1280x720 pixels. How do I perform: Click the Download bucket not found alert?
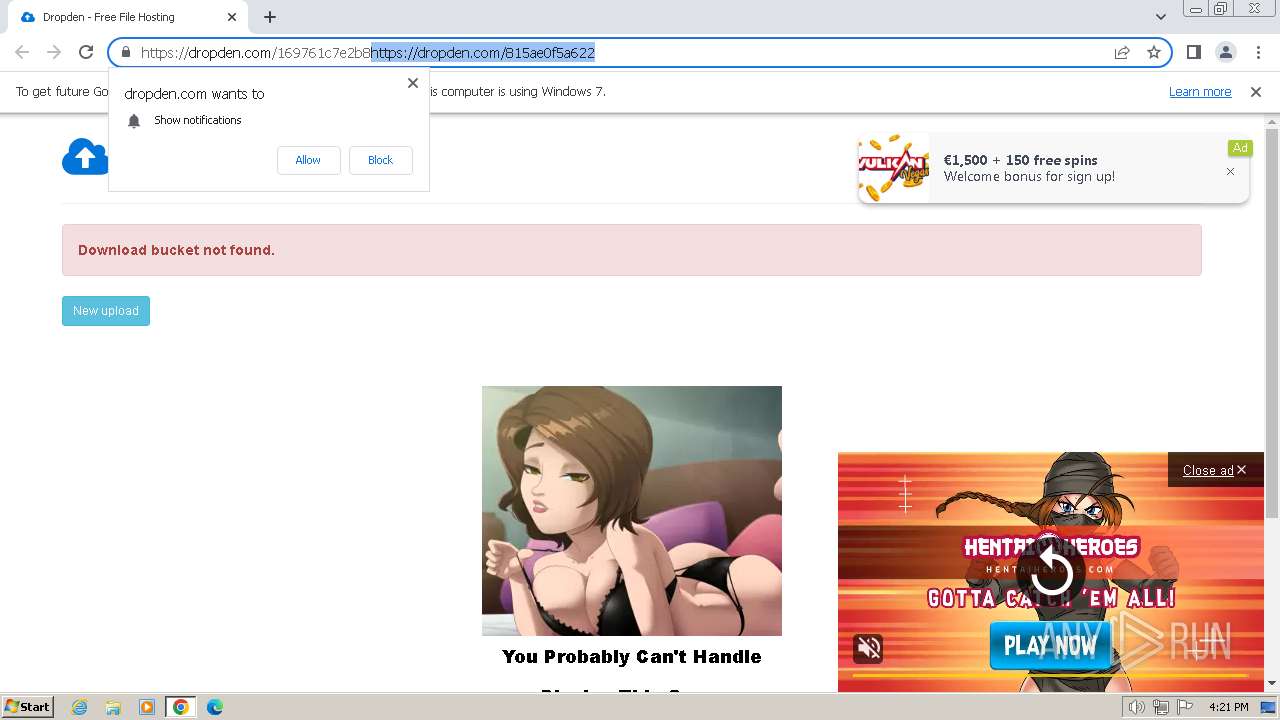pyautogui.click(x=632, y=250)
